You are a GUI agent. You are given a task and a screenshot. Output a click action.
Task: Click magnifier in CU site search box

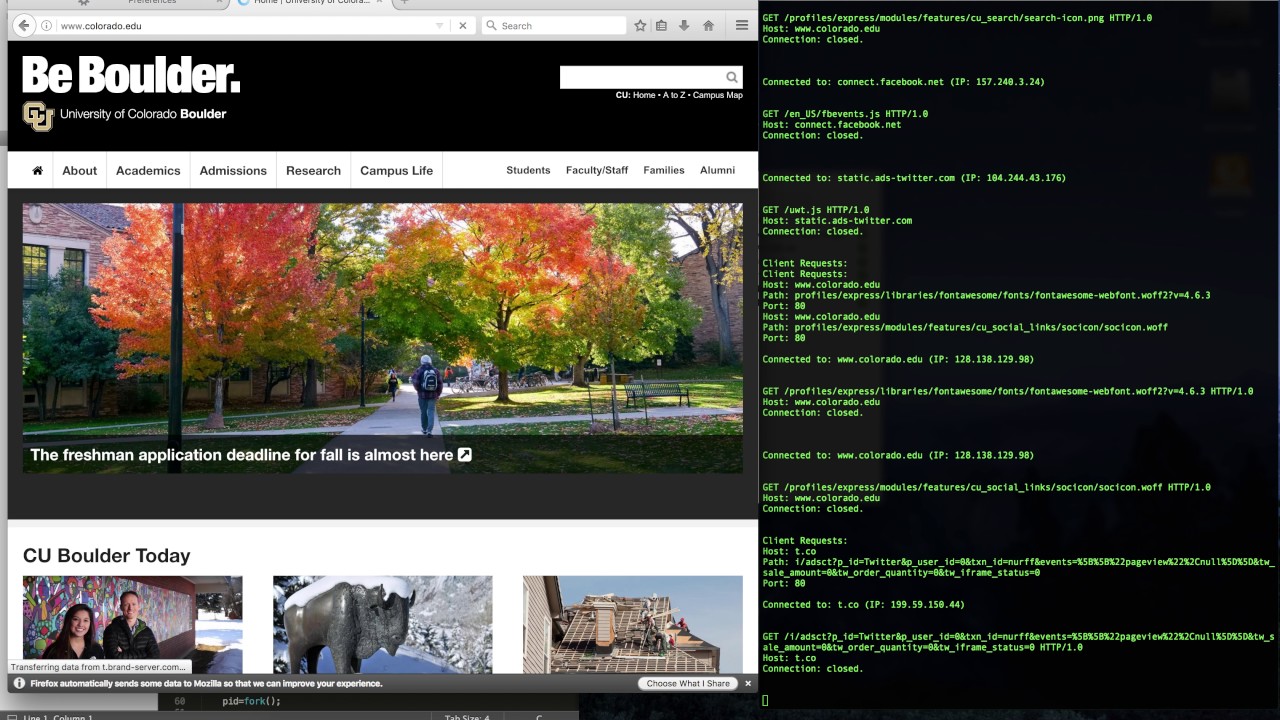coord(732,77)
